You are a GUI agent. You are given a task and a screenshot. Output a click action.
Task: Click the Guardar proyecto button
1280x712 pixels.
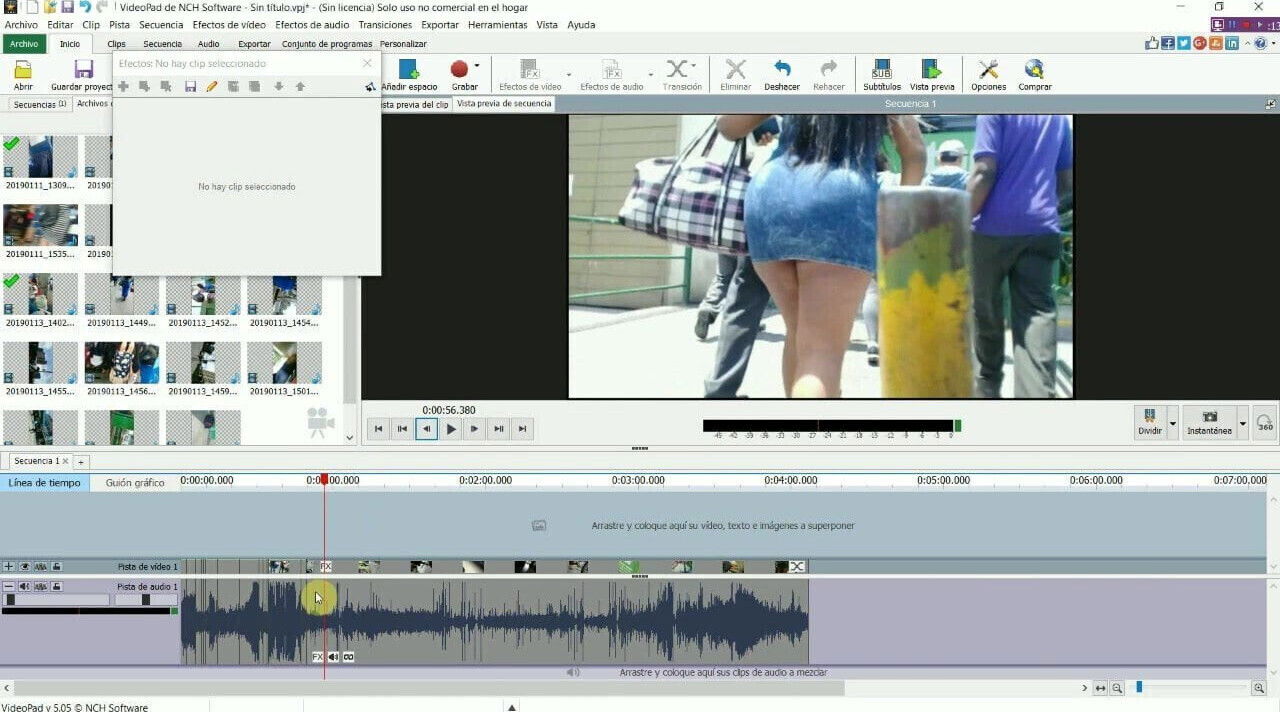(x=83, y=71)
